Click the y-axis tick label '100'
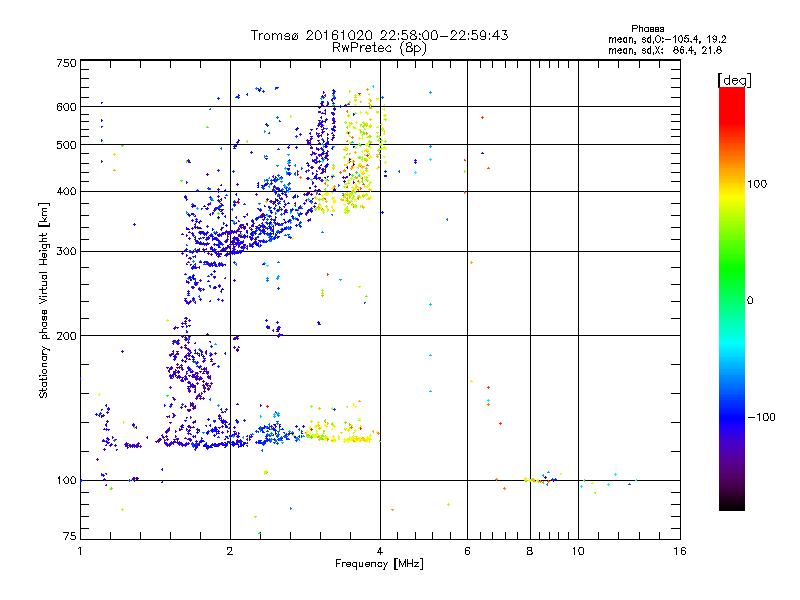Image resolution: width=800 pixels, height=600 pixels. coord(66,481)
